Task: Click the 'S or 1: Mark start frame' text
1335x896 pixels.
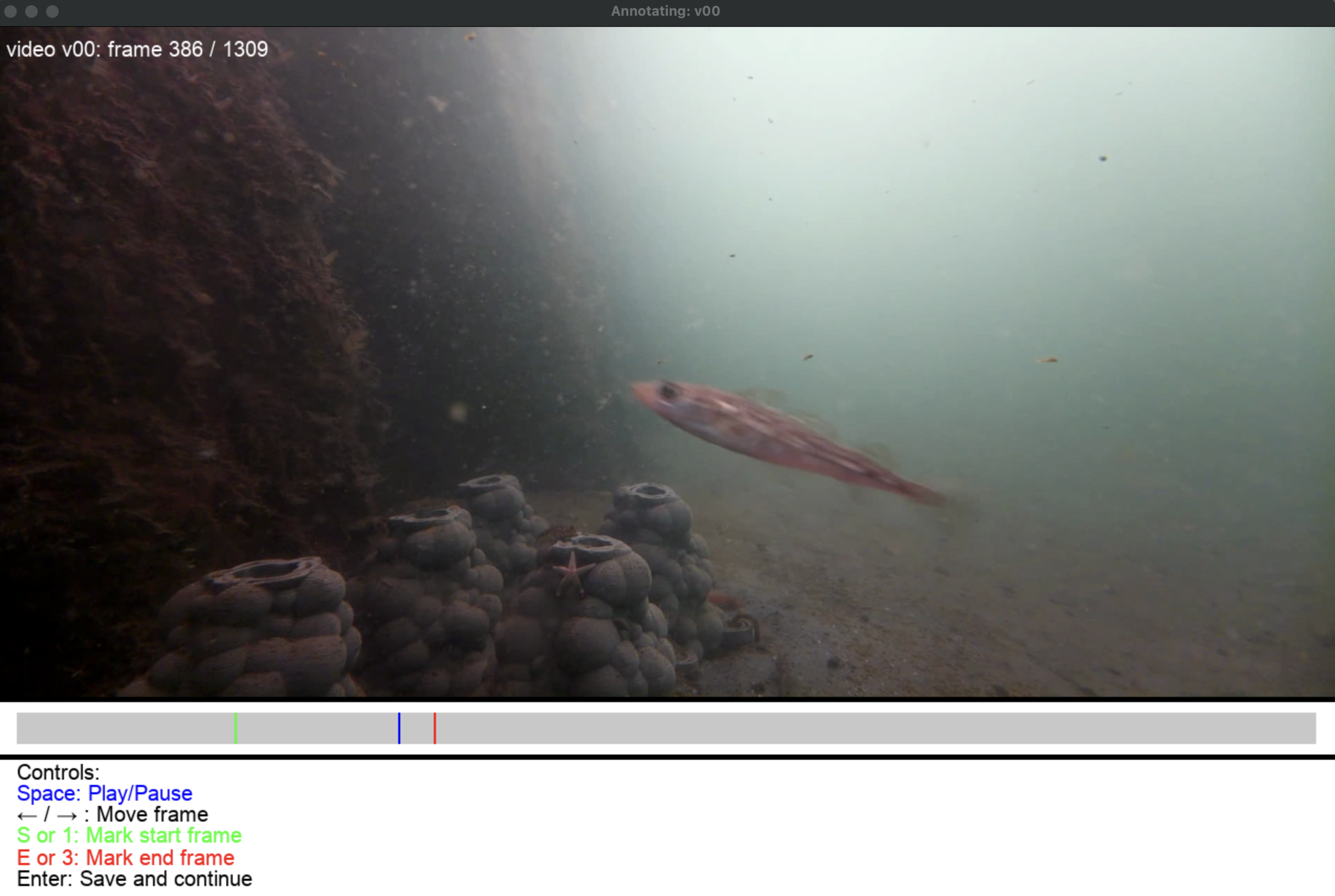Action: click(129, 835)
